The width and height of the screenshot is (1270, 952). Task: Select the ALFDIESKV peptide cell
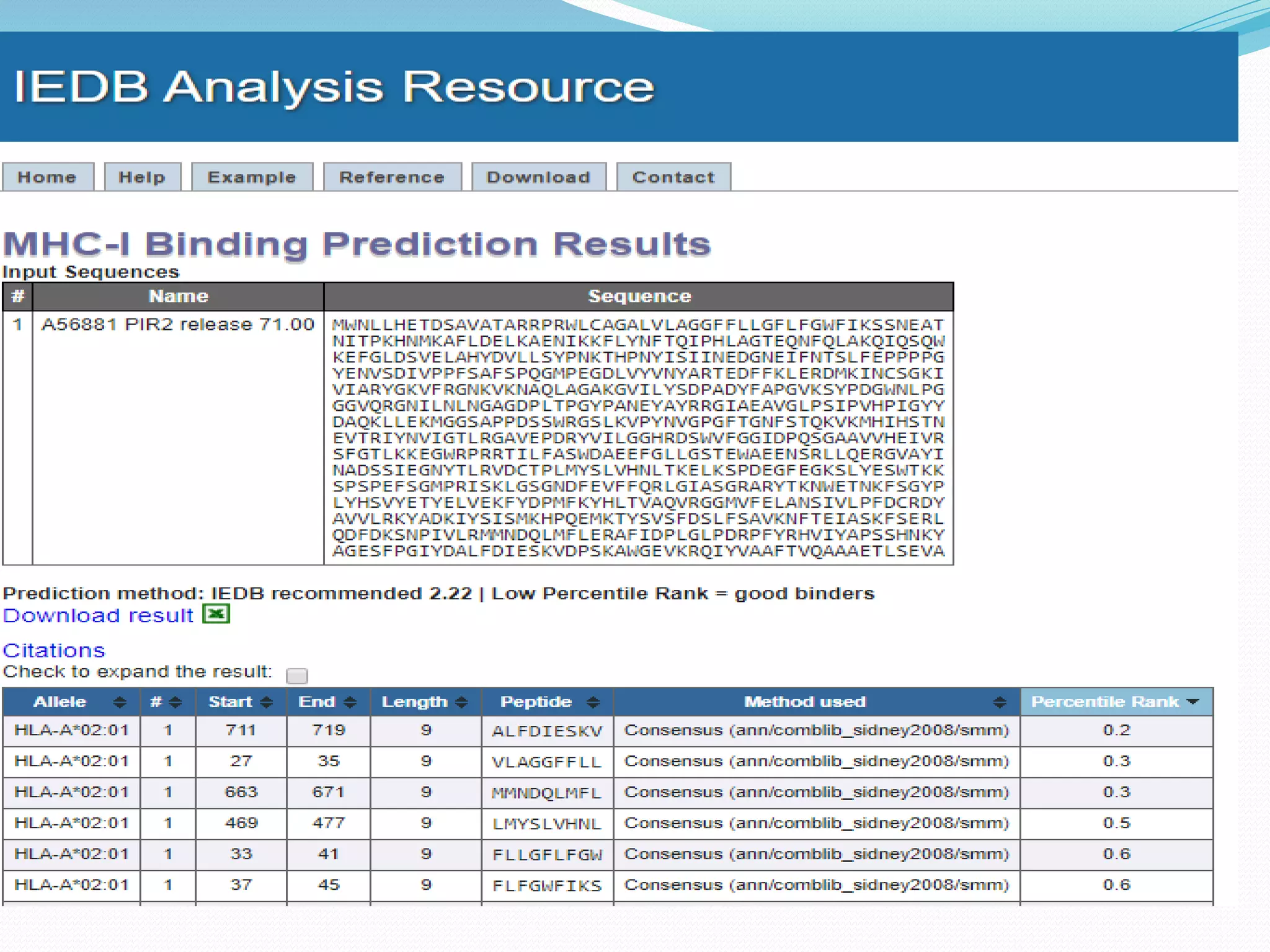547,731
